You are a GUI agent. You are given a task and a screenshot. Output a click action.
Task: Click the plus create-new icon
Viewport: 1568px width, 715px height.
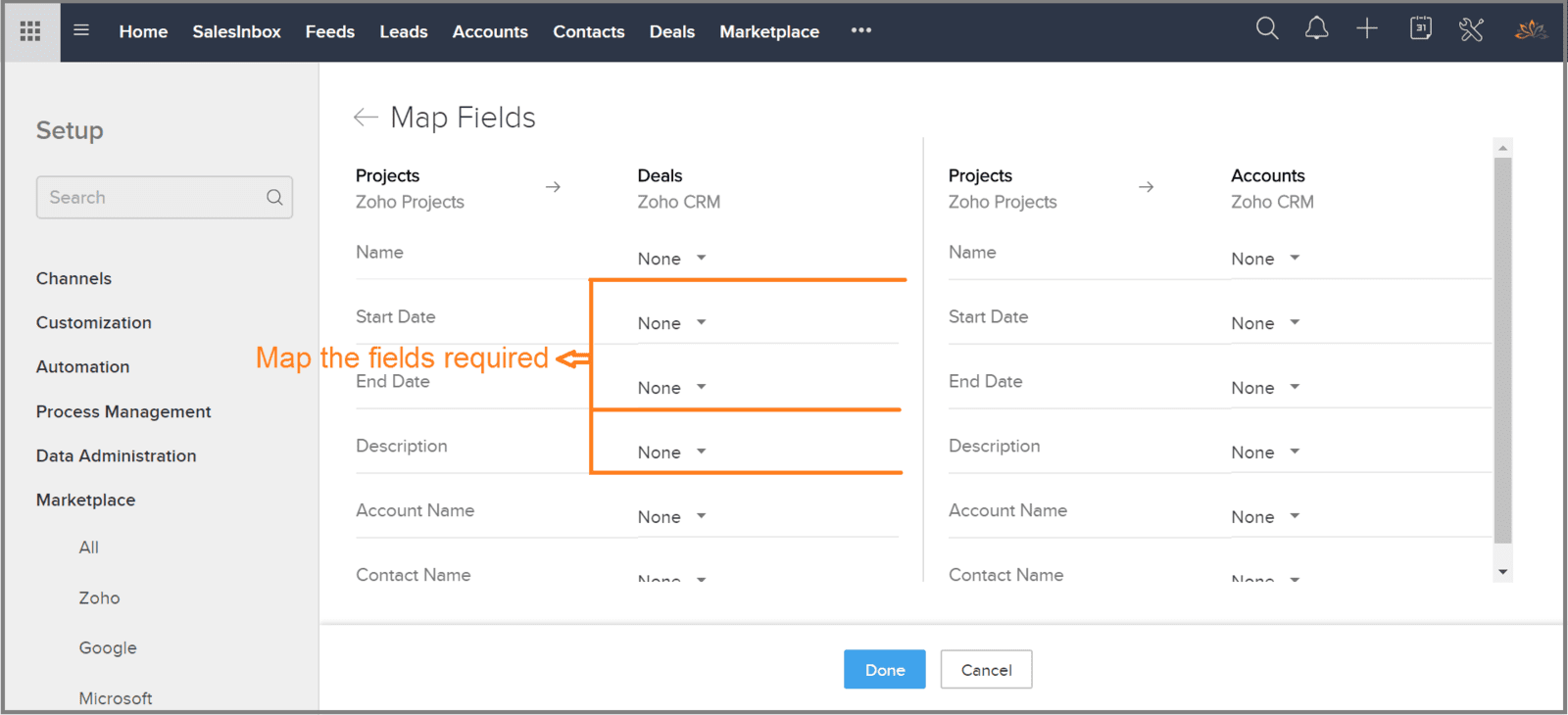pos(1367,28)
